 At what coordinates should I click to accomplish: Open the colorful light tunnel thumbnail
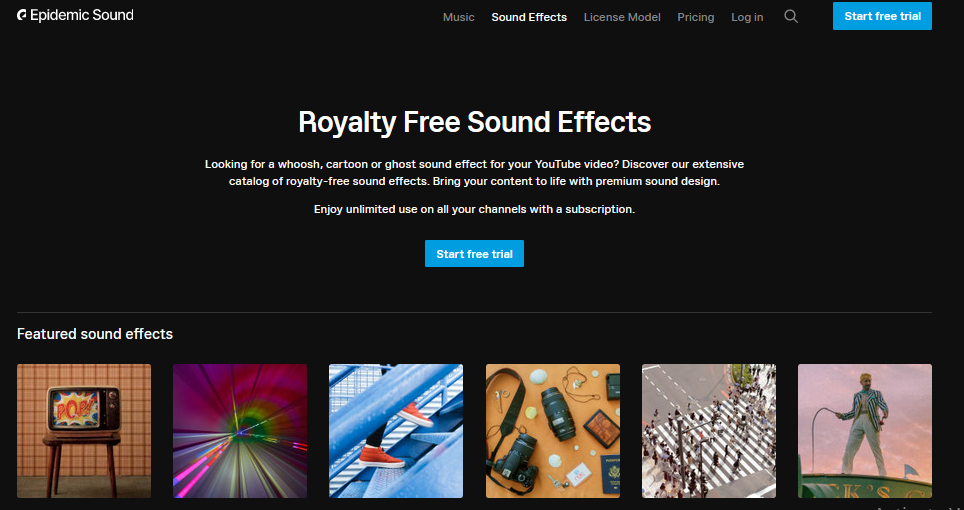(x=240, y=431)
